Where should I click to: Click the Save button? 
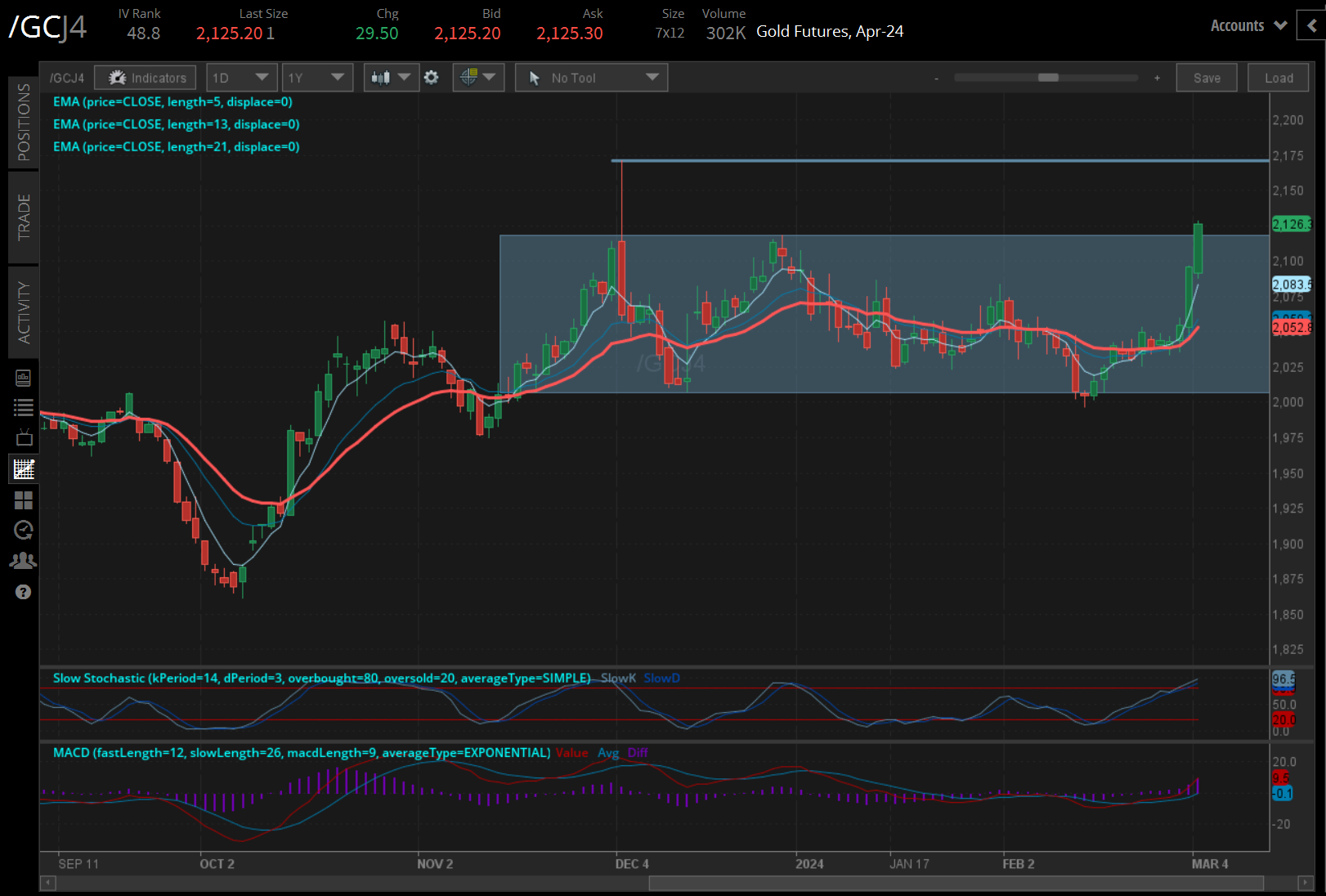pyautogui.click(x=1206, y=78)
